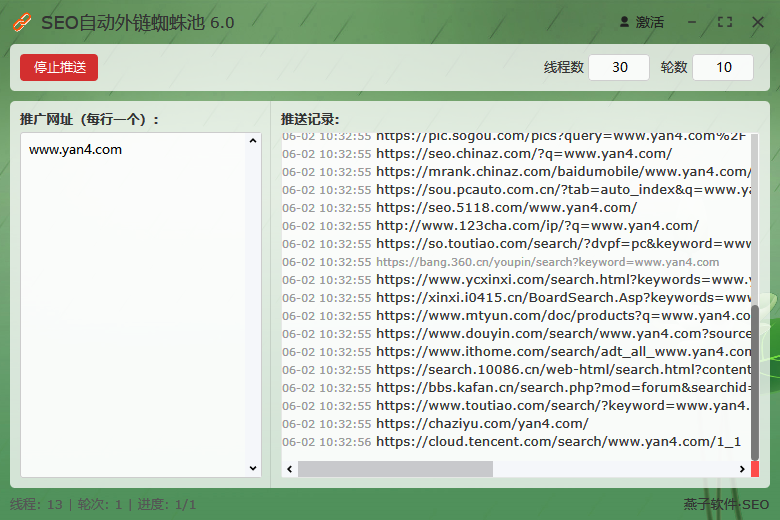The height and width of the screenshot is (520, 780).
Task: Click the www.ycxinxi.com log entry
Action: point(563,280)
